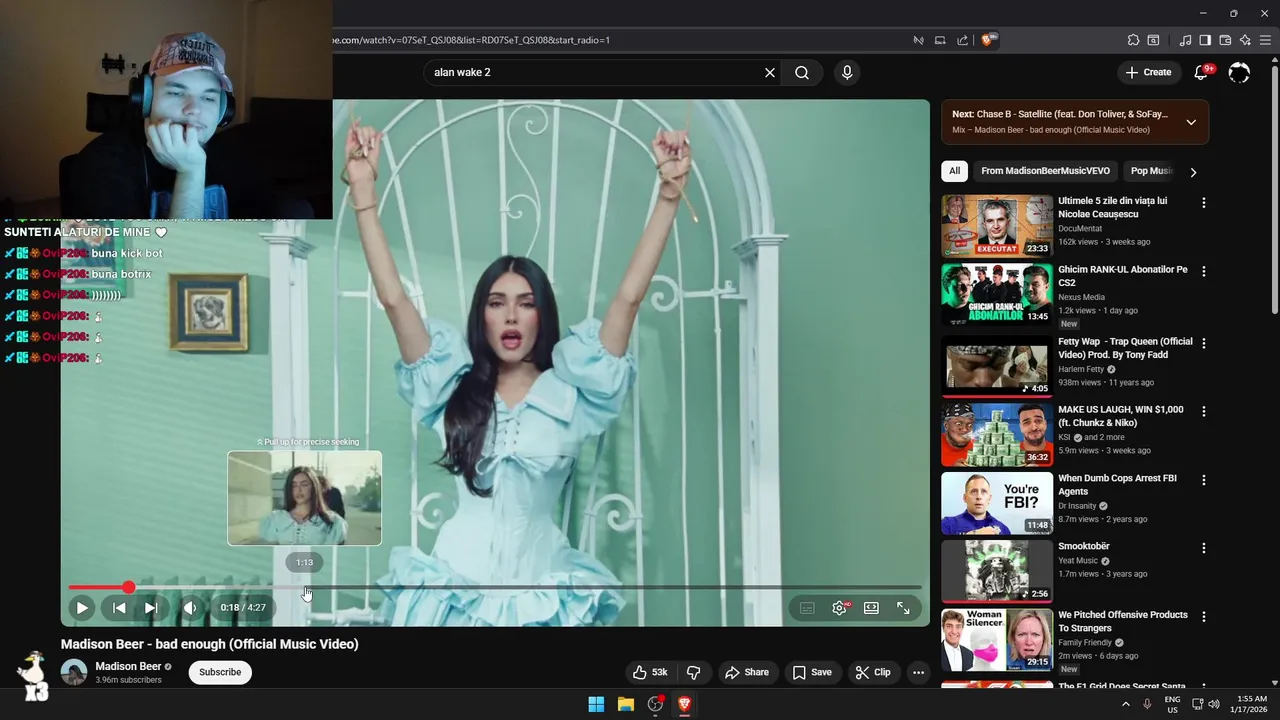Toggle subtitles/closed captions in player
1280x720 pixels.
(807, 608)
